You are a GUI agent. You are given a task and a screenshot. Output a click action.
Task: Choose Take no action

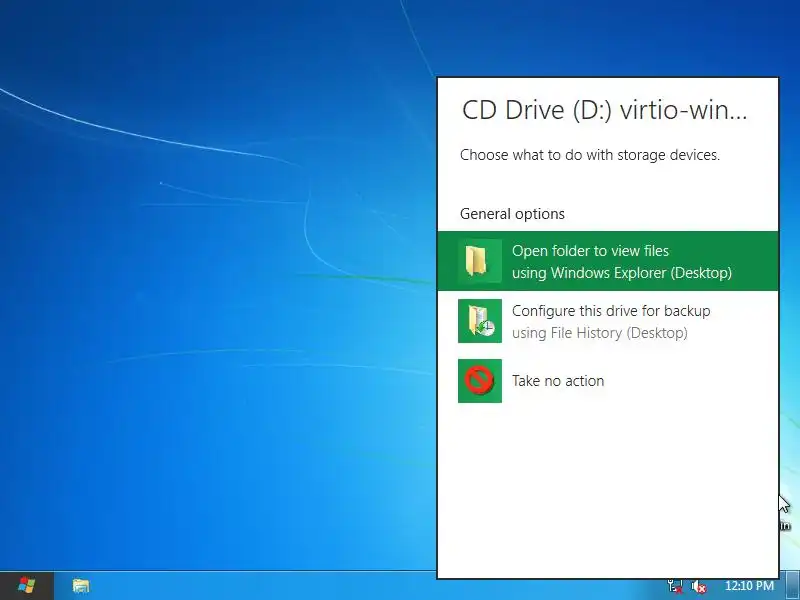pyautogui.click(x=608, y=381)
